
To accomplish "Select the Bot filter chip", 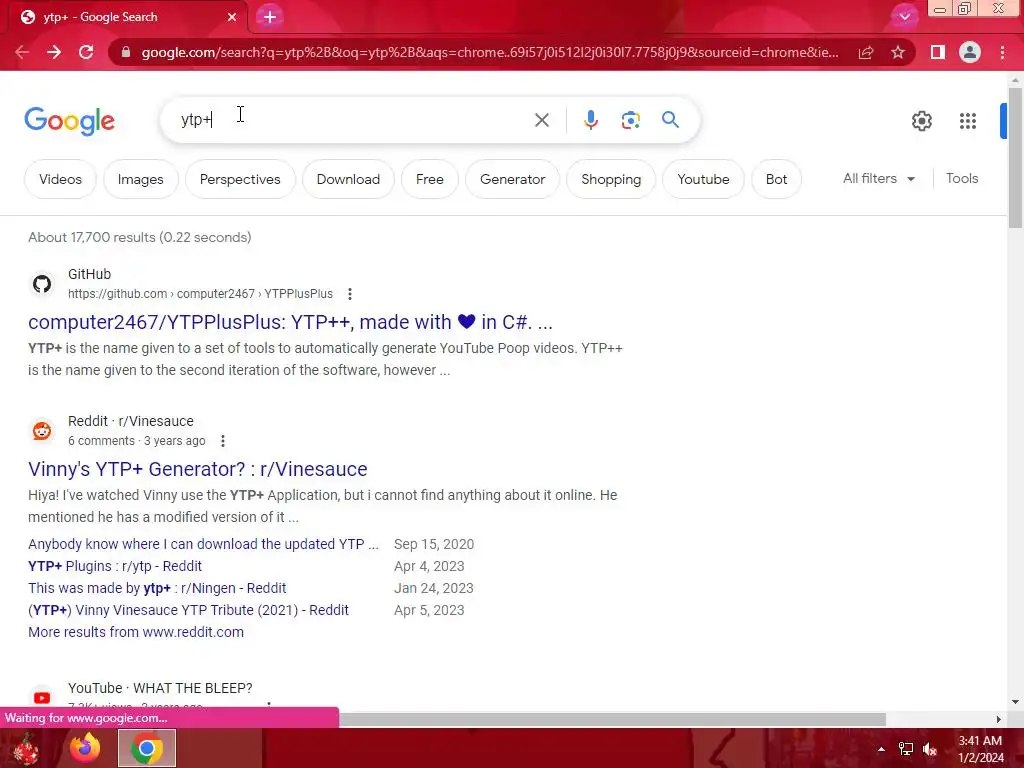I will coord(776,179).
